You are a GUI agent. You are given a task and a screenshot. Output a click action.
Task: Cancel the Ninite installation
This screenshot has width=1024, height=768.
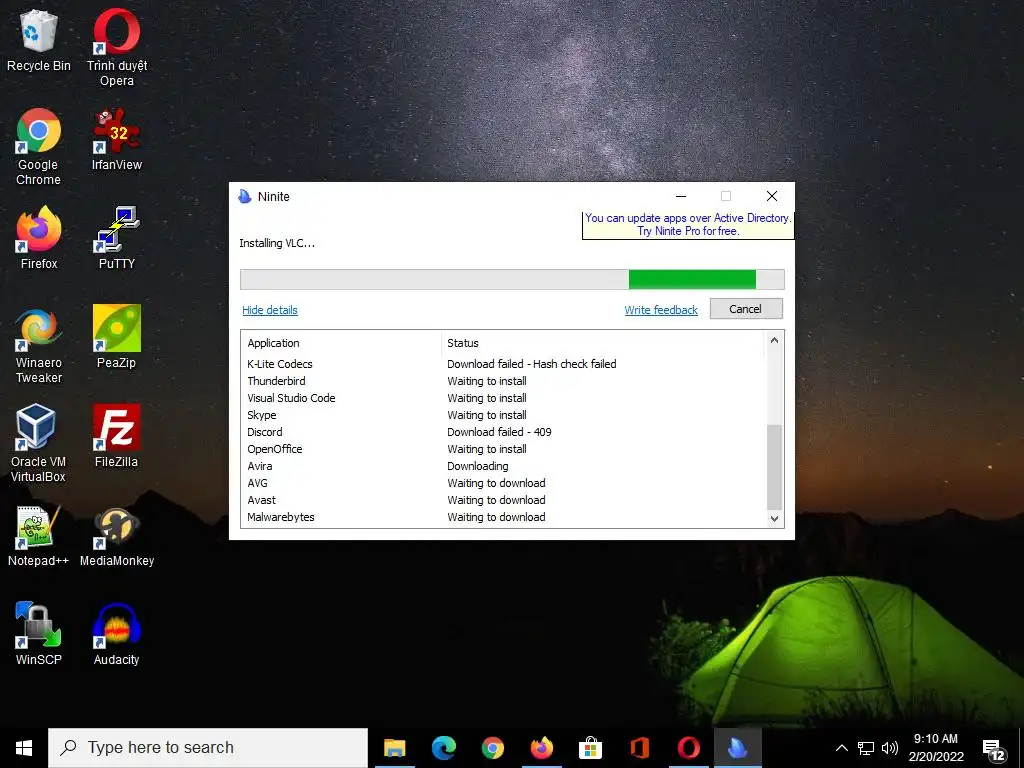click(x=746, y=309)
